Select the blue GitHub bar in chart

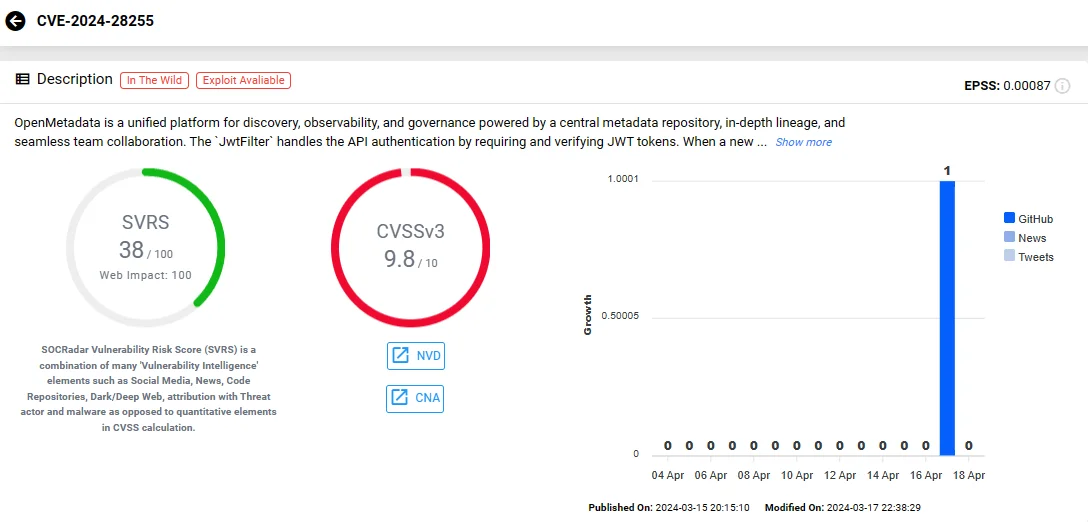tap(947, 318)
